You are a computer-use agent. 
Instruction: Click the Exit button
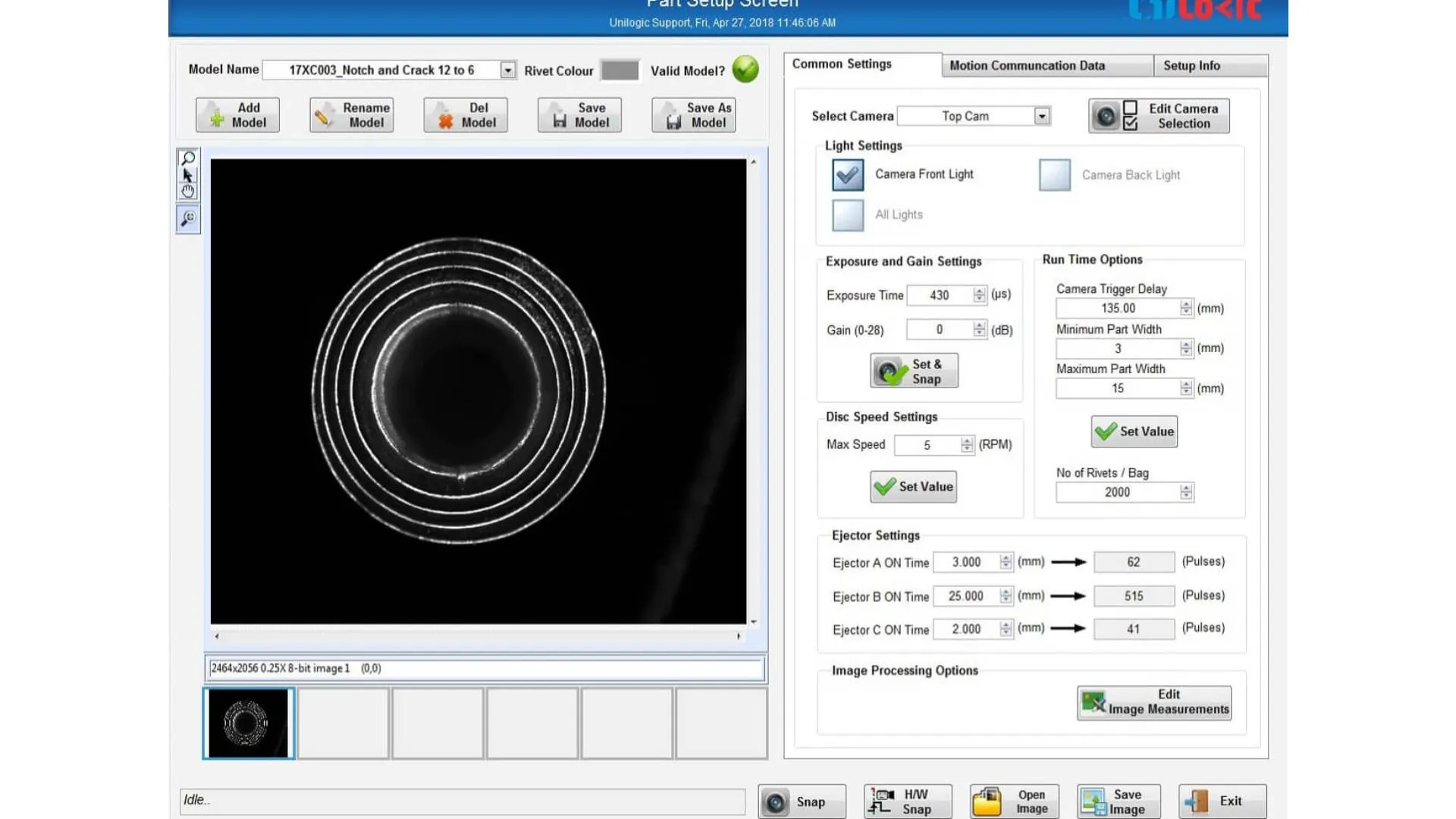coord(1222,802)
